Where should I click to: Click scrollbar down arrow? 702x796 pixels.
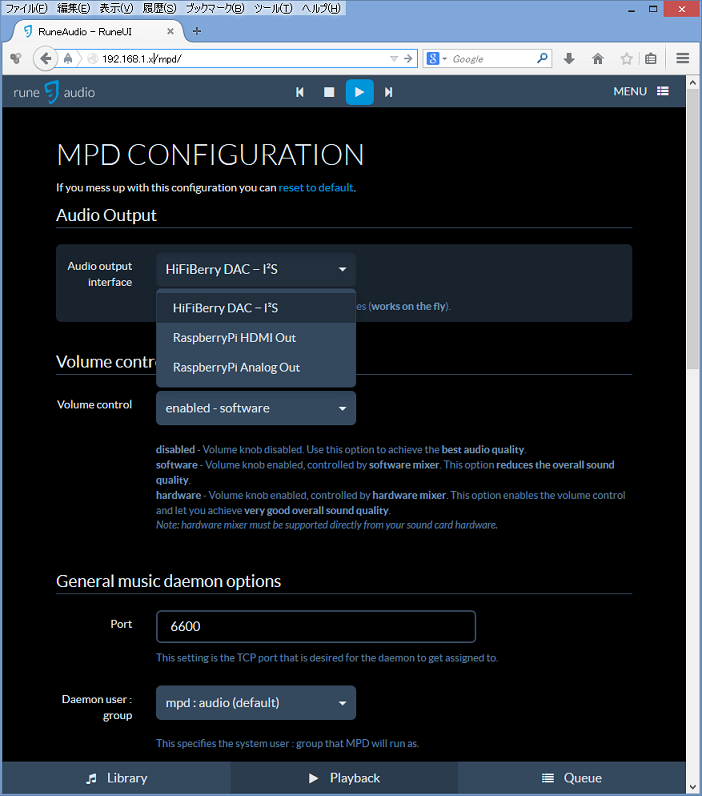click(693, 787)
